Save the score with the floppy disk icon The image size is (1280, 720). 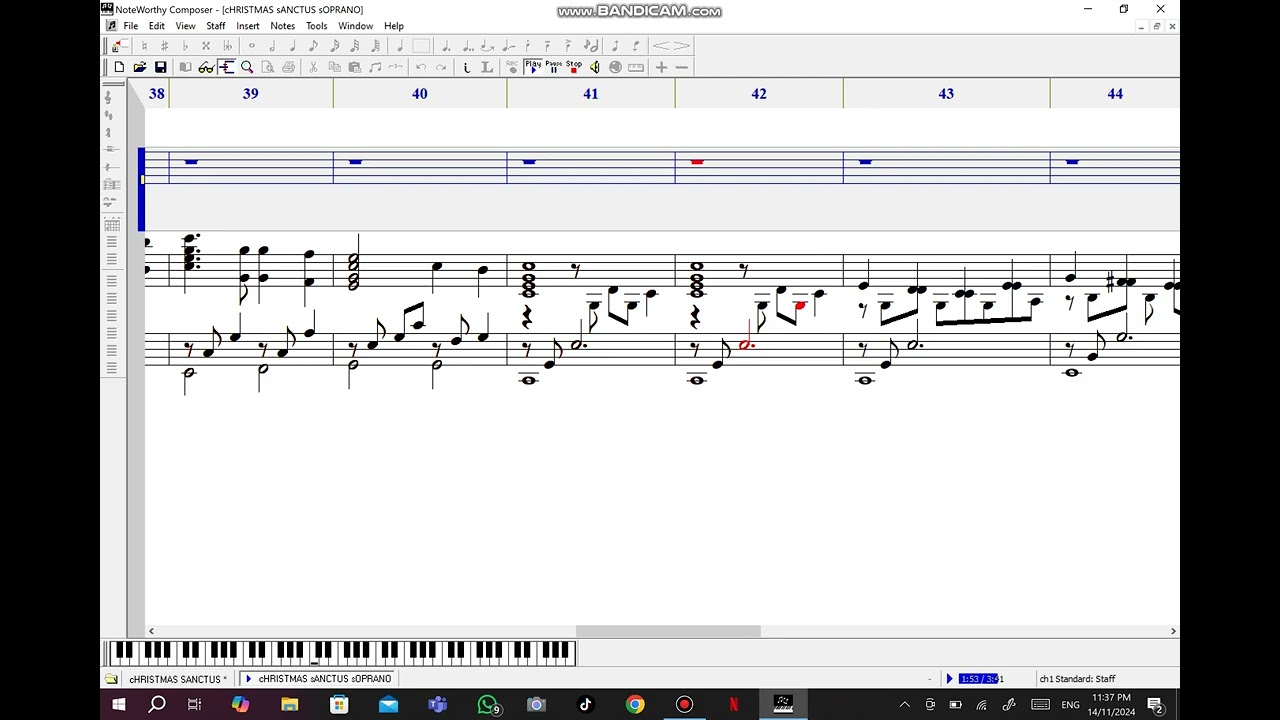click(160, 67)
